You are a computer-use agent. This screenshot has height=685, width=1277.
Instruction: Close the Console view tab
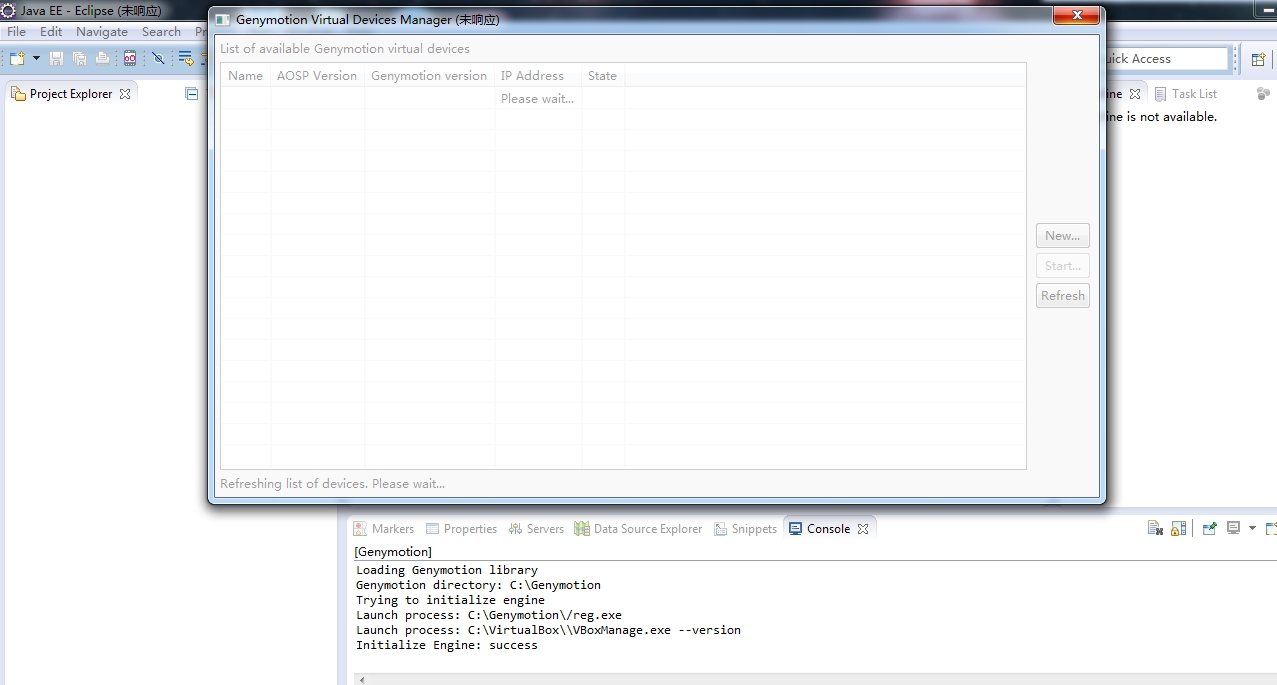click(x=863, y=529)
